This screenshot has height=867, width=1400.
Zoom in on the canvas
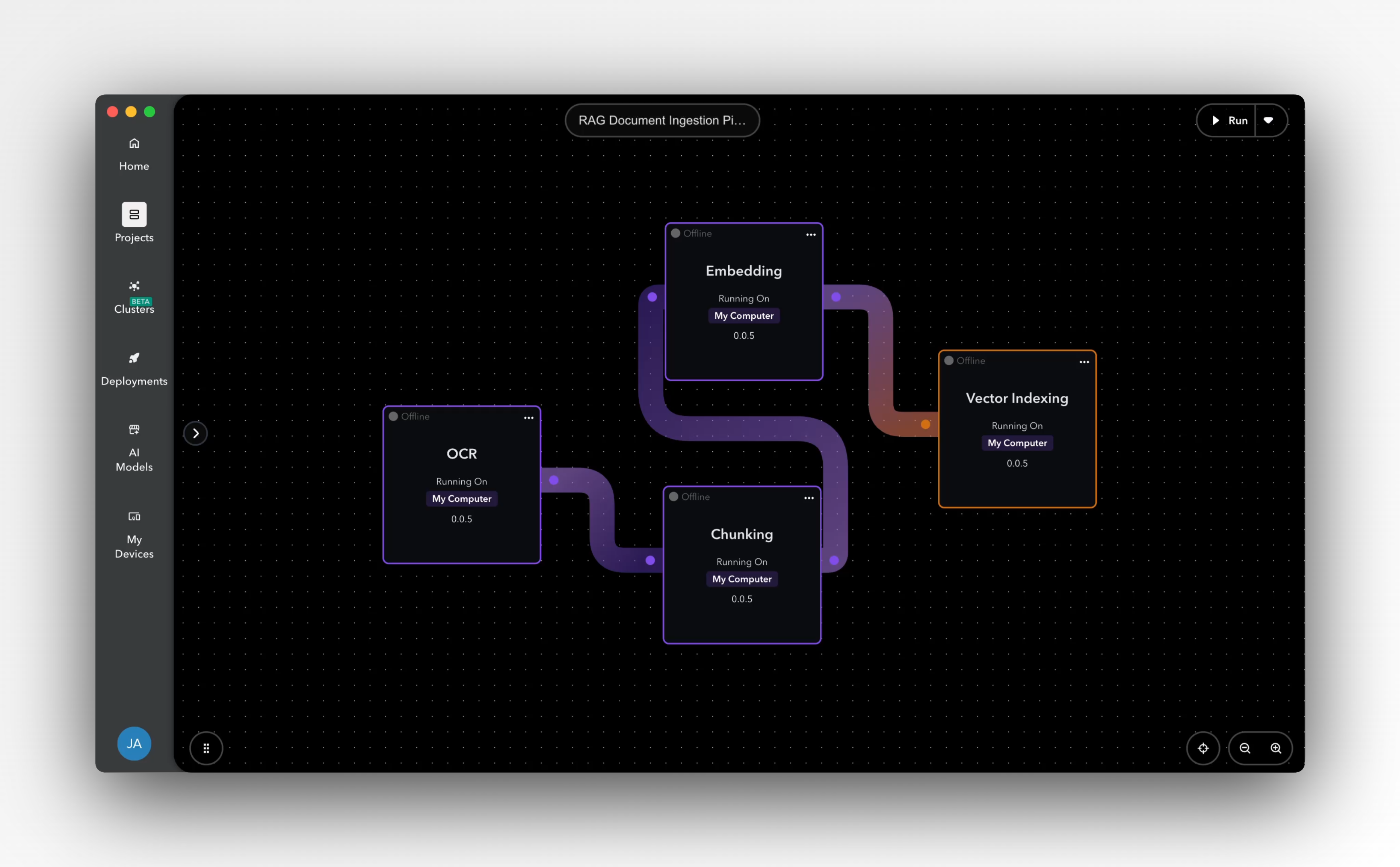[x=1276, y=748]
